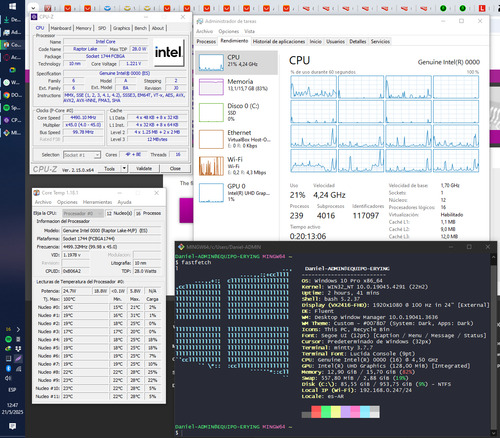Click the MINGW64 terminal title bar icon
This screenshot has height=438, width=500.
pyautogui.click(x=181, y=247)
